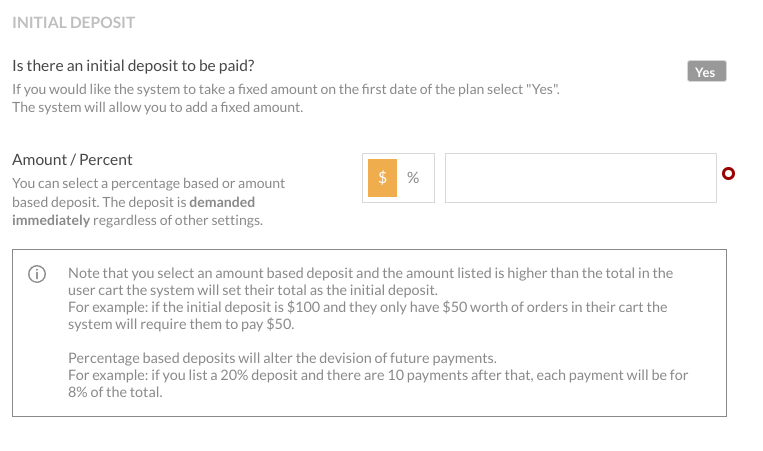The image size is (763, 451).
Task: Click the bold "demanded immediately" text
Action: (x=133, y=211)
